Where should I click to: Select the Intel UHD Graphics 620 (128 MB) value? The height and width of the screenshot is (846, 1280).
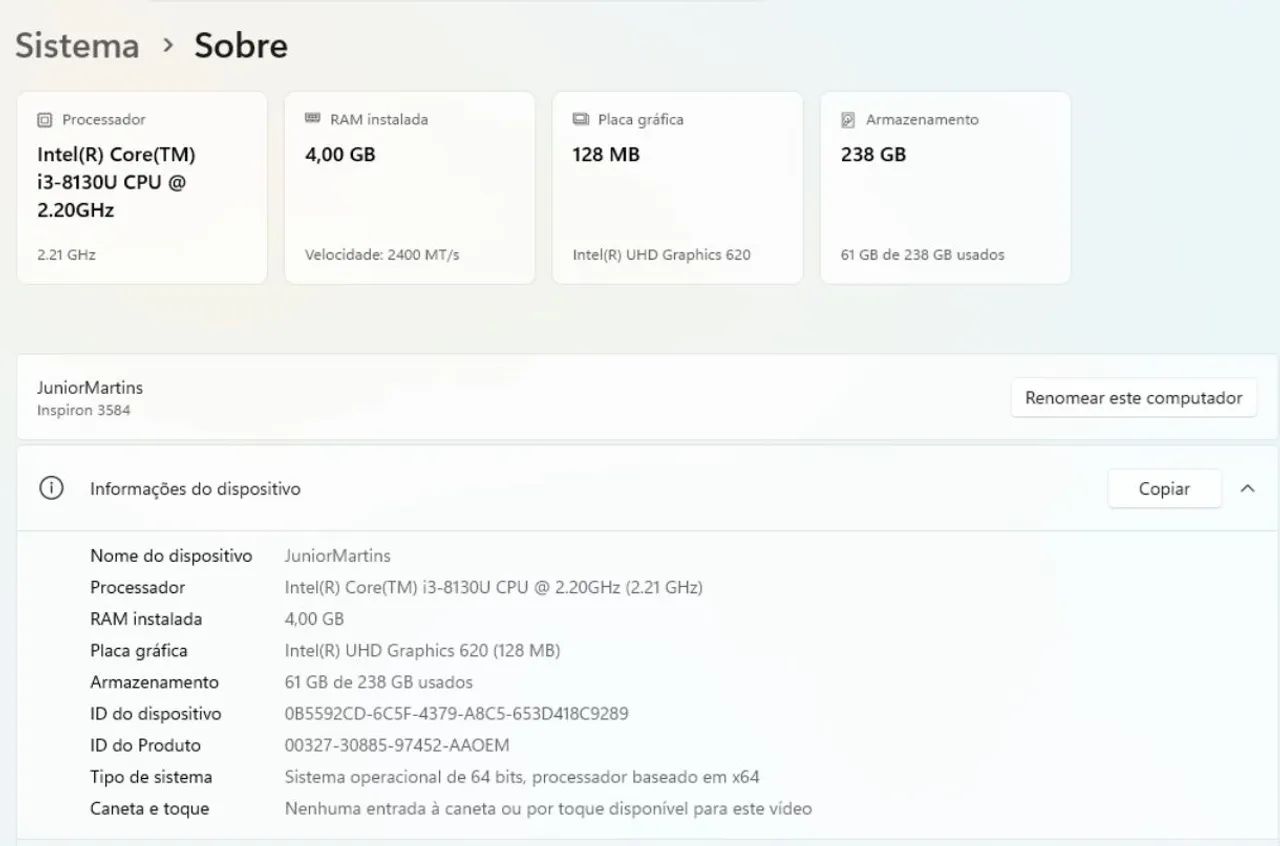[x=422, y=651]
